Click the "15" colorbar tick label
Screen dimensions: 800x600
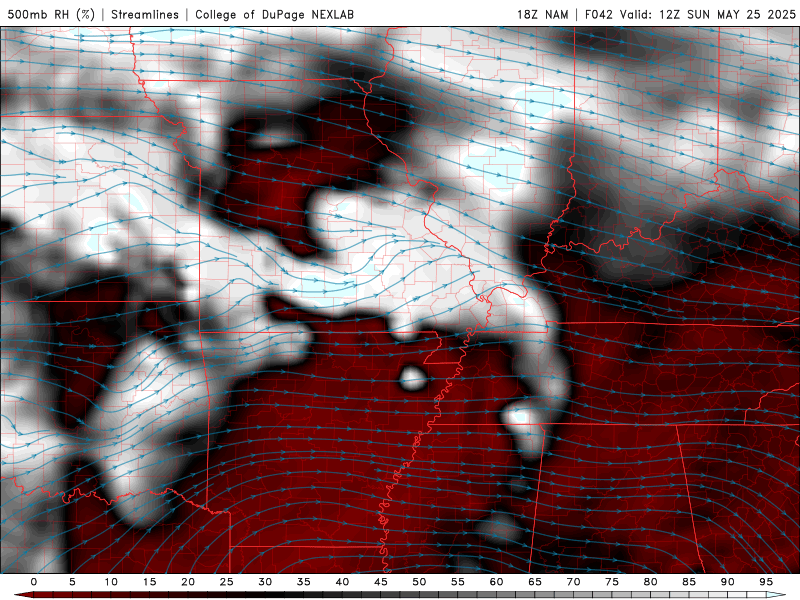click(x=149, y=582)
